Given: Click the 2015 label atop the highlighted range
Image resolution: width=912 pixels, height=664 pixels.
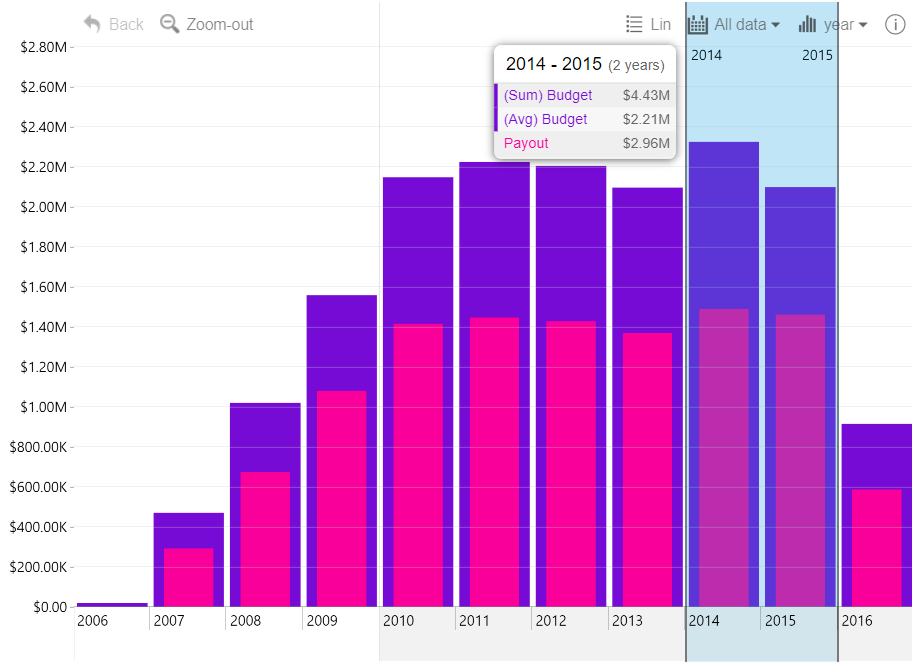Looking at the screenshot, I should (817, 55).
